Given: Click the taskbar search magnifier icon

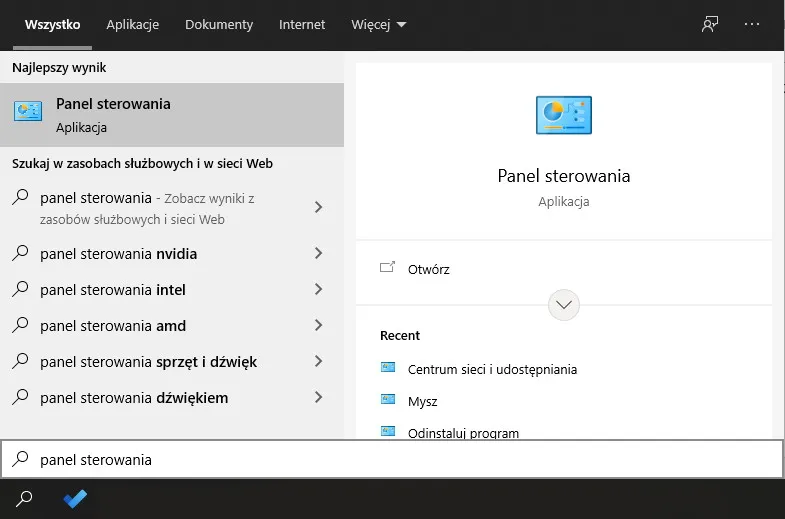Looking at the screenshot, I should 25,498.
